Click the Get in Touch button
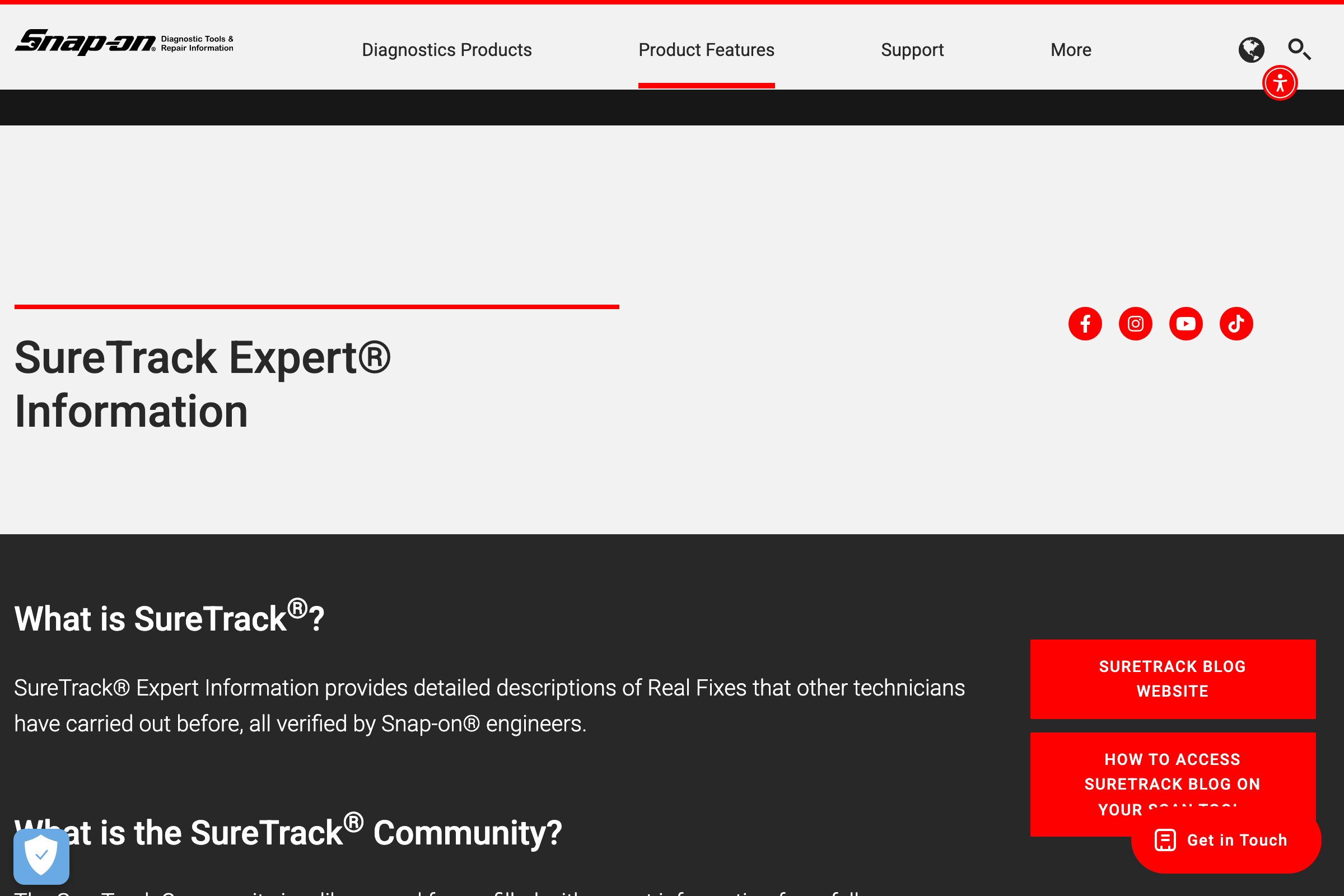This screenshot has width=1344, height=896. (x=1226, y=840)
